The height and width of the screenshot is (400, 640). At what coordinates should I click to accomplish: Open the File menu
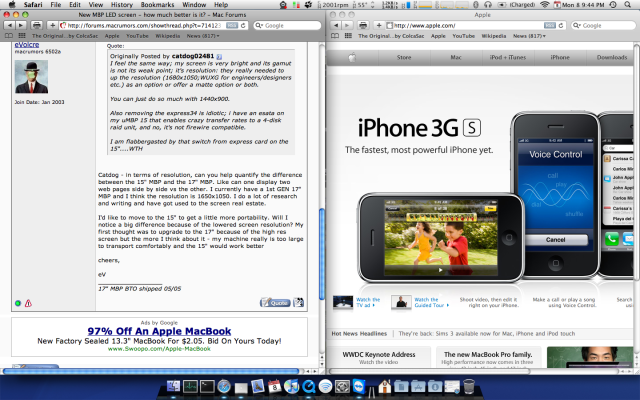tap(56, 5)
